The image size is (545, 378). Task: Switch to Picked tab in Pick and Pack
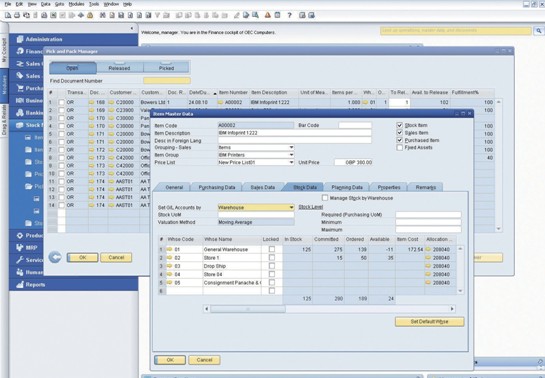click(x=166, y=68)
